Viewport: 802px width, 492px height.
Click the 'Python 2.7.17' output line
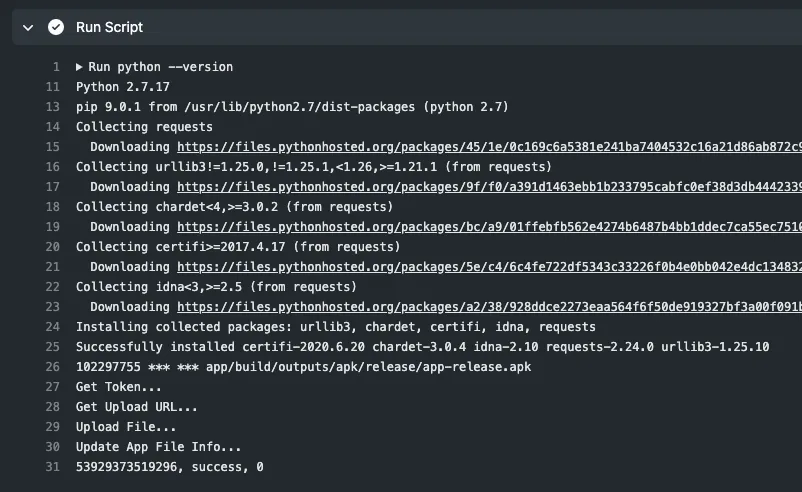123,87
